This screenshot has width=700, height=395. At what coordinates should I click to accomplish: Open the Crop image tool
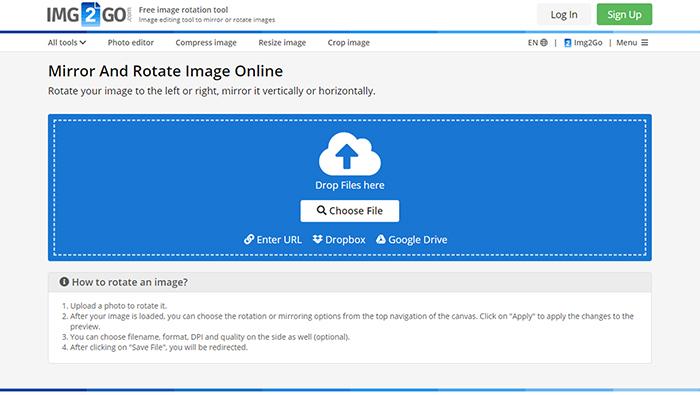tap(349, 42)
